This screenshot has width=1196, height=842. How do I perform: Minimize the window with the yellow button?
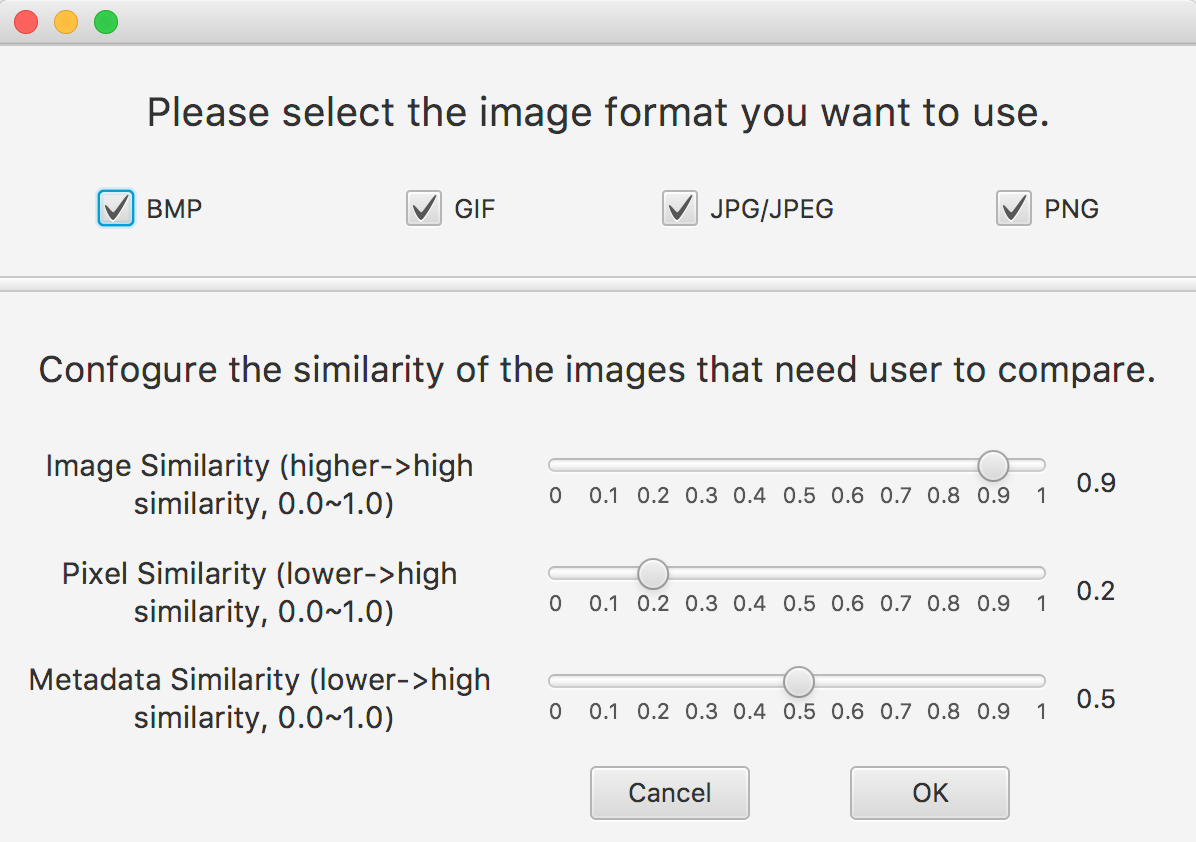click(66, 22)
